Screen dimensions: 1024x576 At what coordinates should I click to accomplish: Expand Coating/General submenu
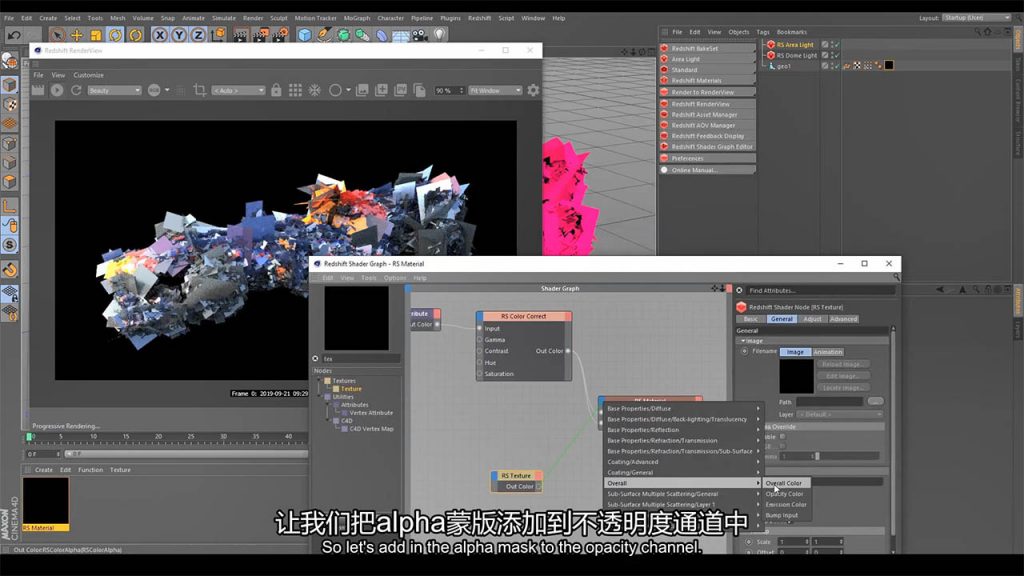pos(683,472)
